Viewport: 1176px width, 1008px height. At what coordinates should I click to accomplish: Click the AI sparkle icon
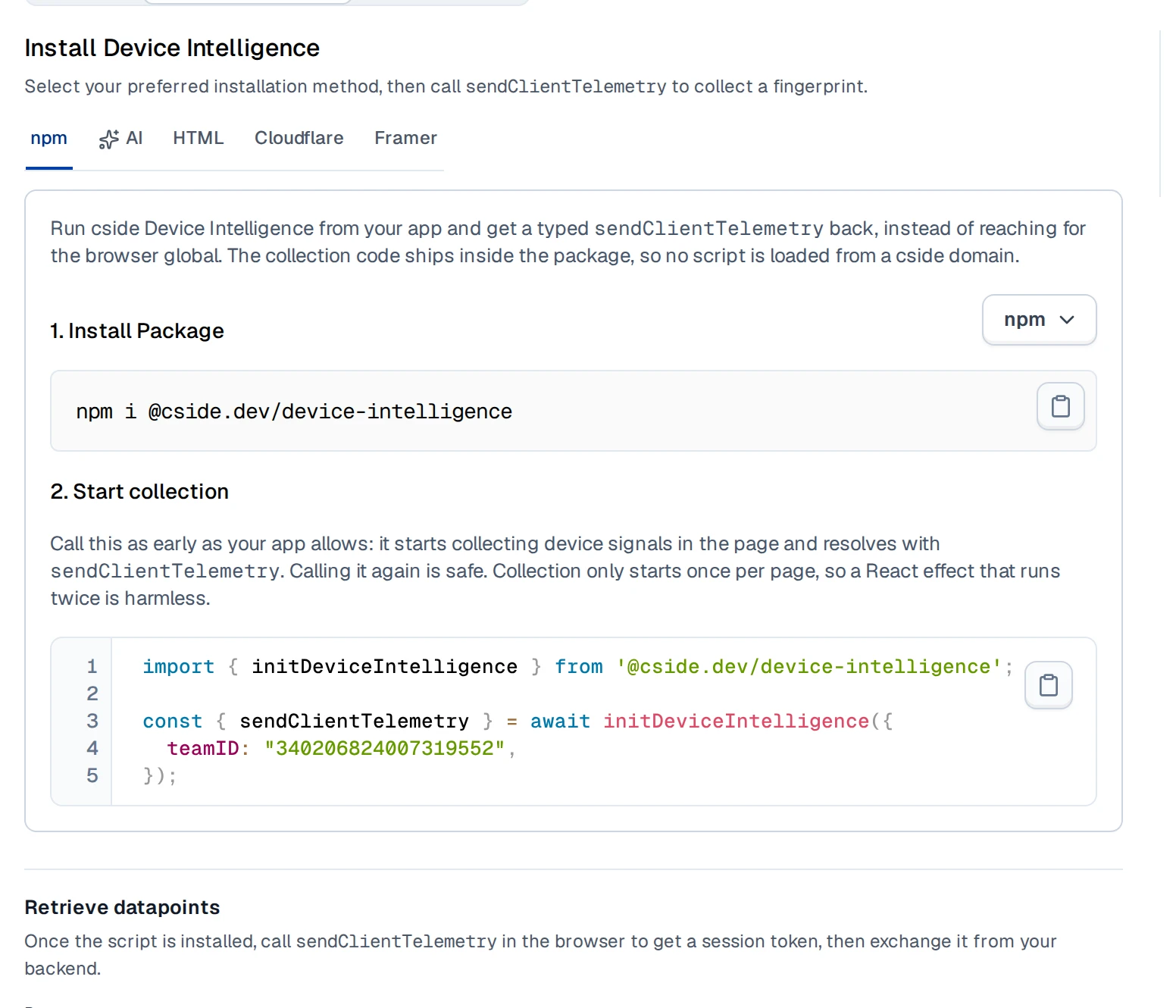[x=109, y=139]
